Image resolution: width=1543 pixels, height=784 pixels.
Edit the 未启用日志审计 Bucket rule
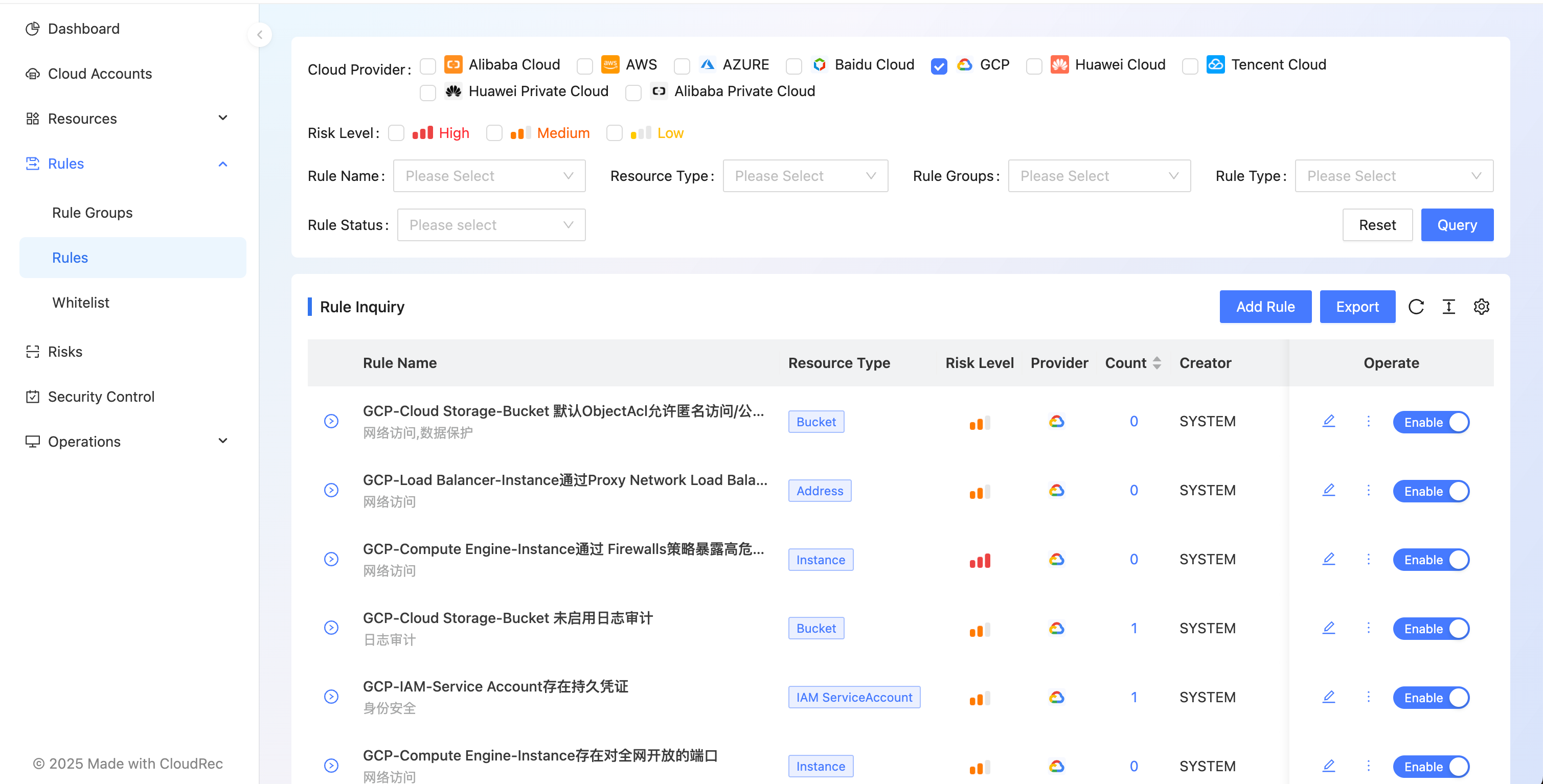[x=1329, y=628]
